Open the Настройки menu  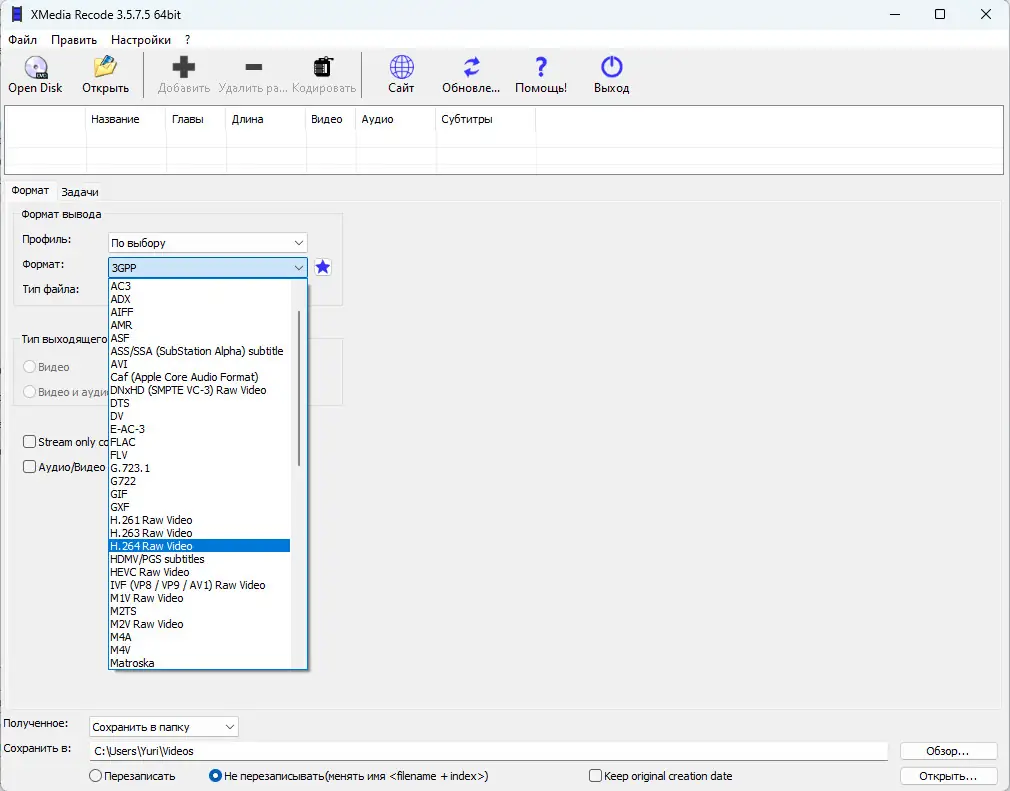click(x=140, y=40)
